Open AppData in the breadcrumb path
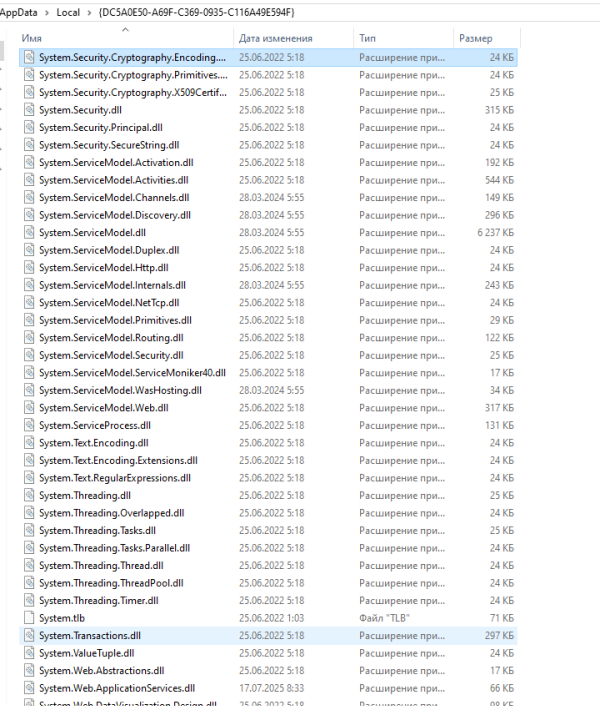This screenshot has height=710, width=600. pyautogui.click(x=19, y=13)
